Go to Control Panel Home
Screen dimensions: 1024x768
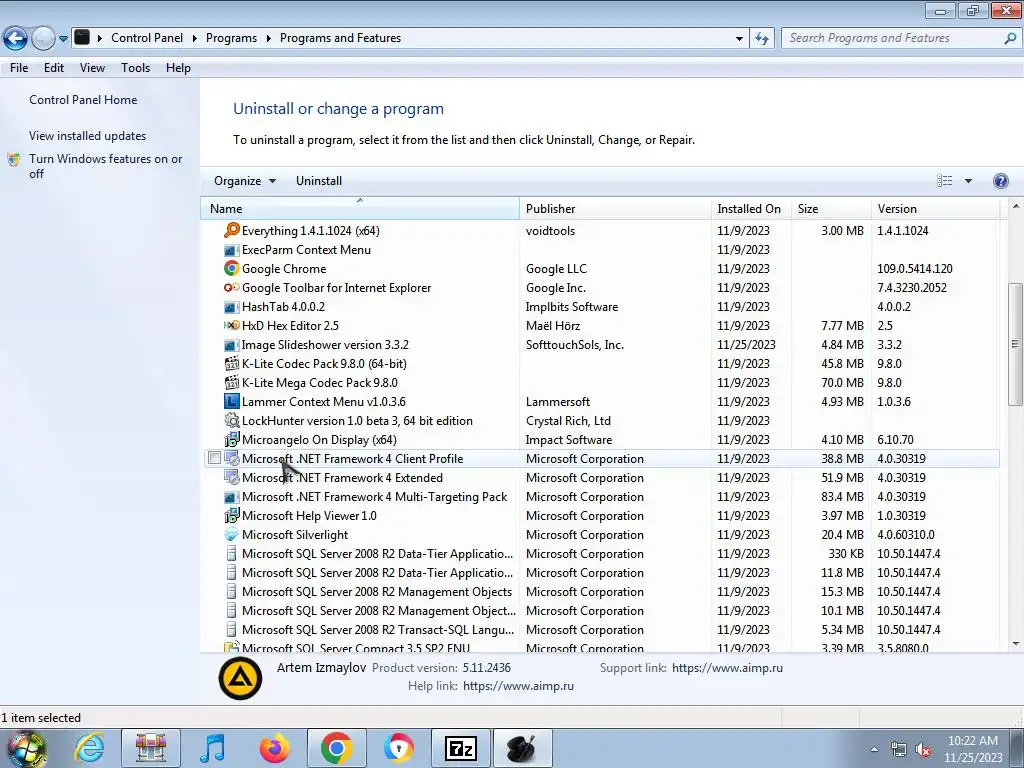83,100
